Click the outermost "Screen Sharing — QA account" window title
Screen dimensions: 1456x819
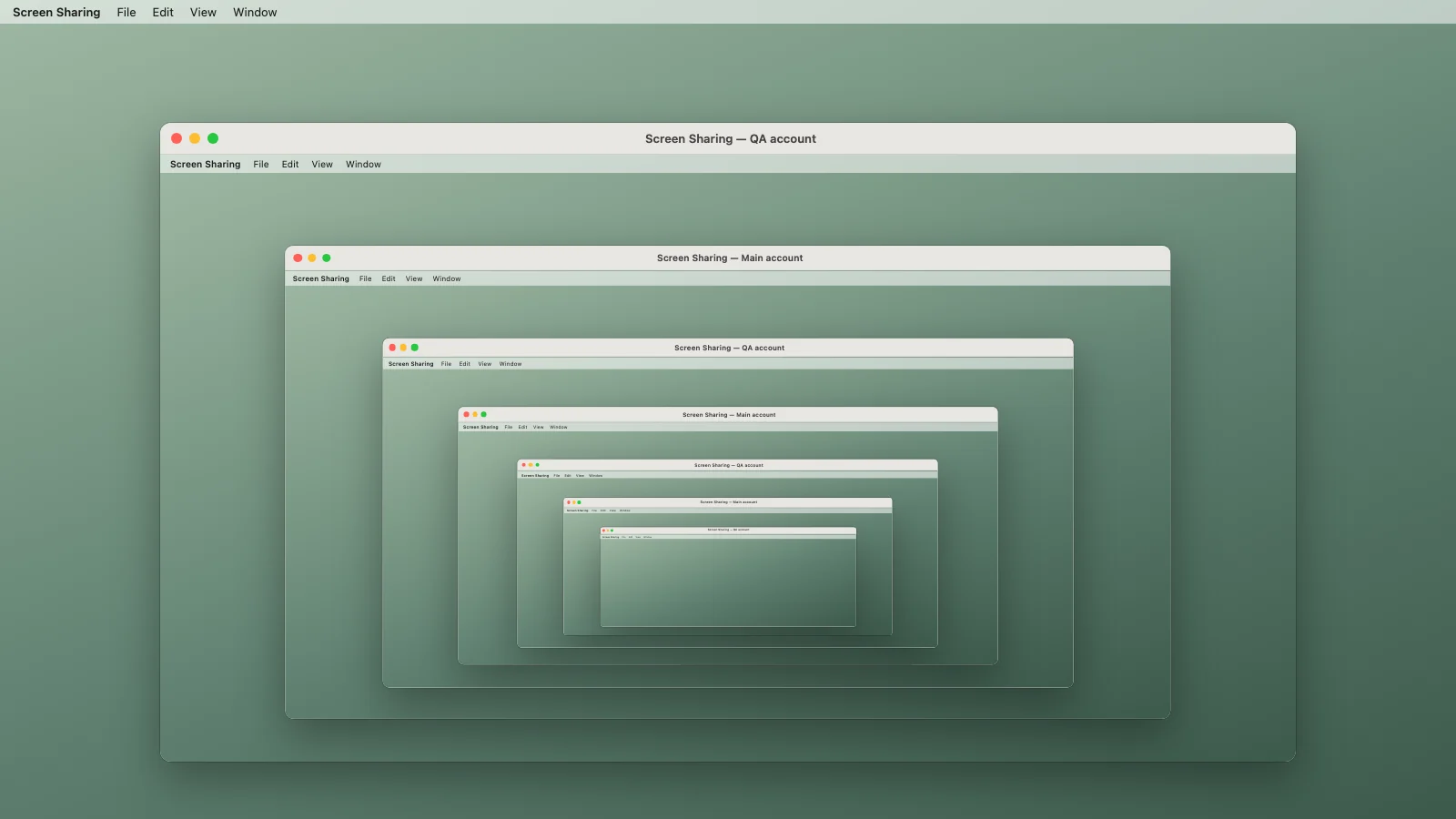(731, 138)
